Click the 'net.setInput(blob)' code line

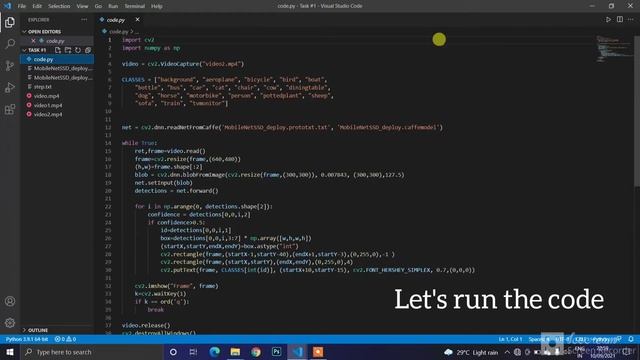click(x=163, y=182)
